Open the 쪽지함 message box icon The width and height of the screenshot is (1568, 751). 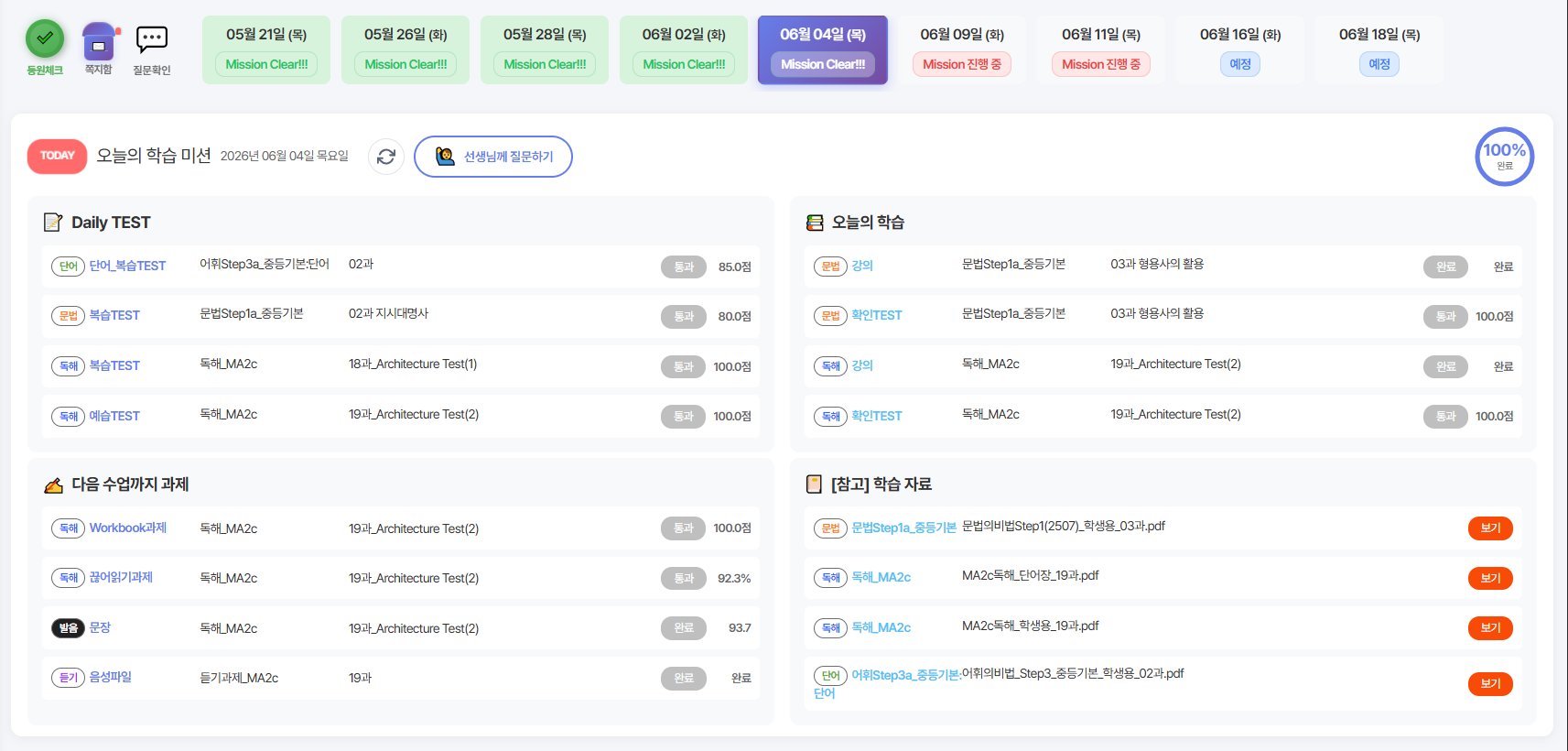pos(99,42)
